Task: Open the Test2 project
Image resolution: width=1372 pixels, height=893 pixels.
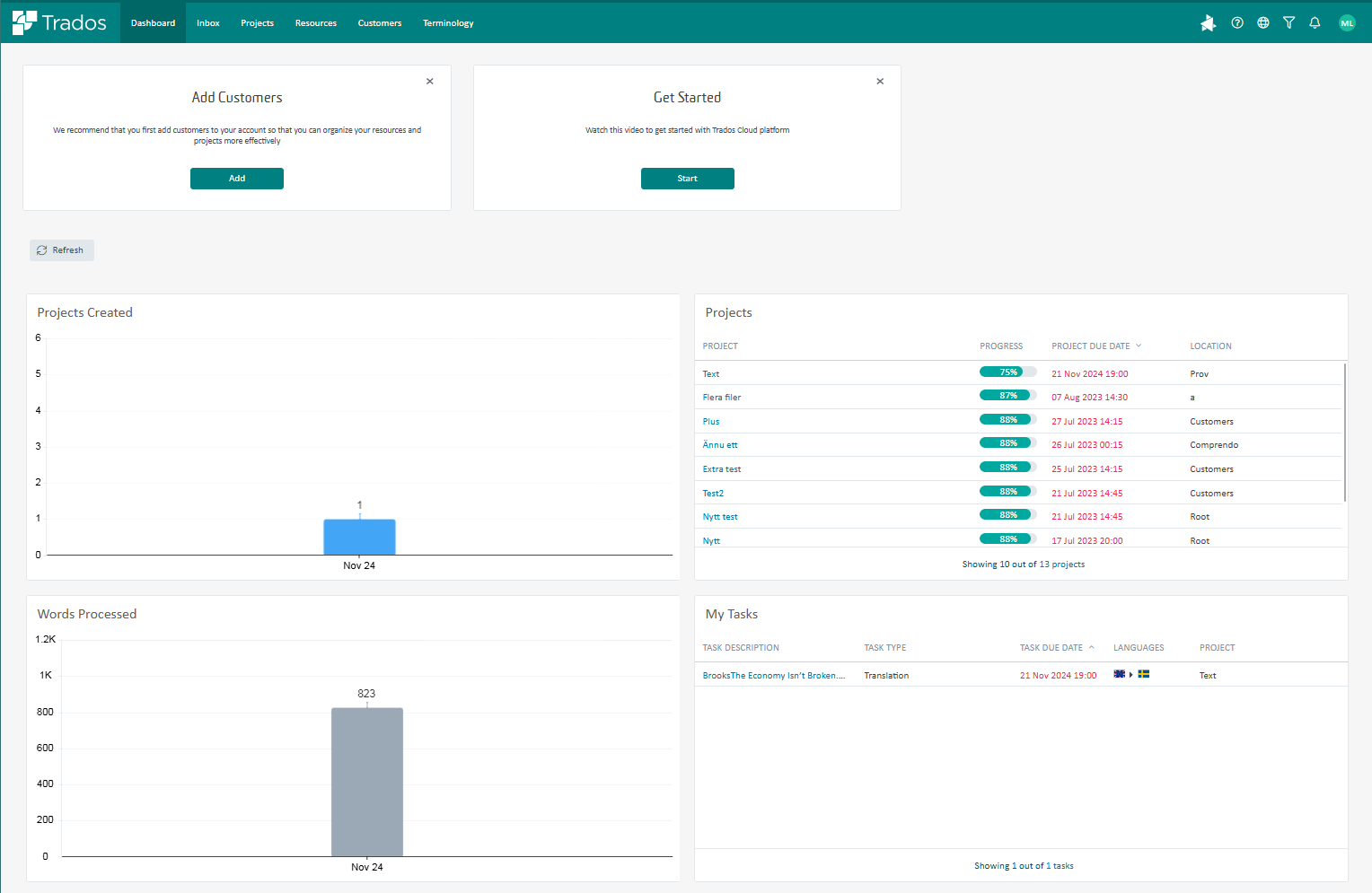Action: tap(713, 494)
